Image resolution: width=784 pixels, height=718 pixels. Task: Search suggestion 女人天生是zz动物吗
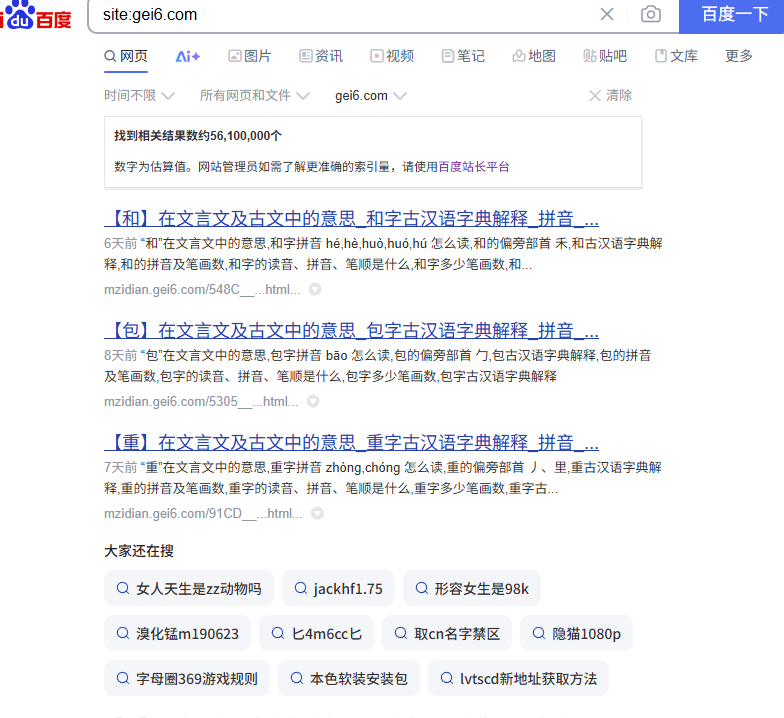[189, 588]
